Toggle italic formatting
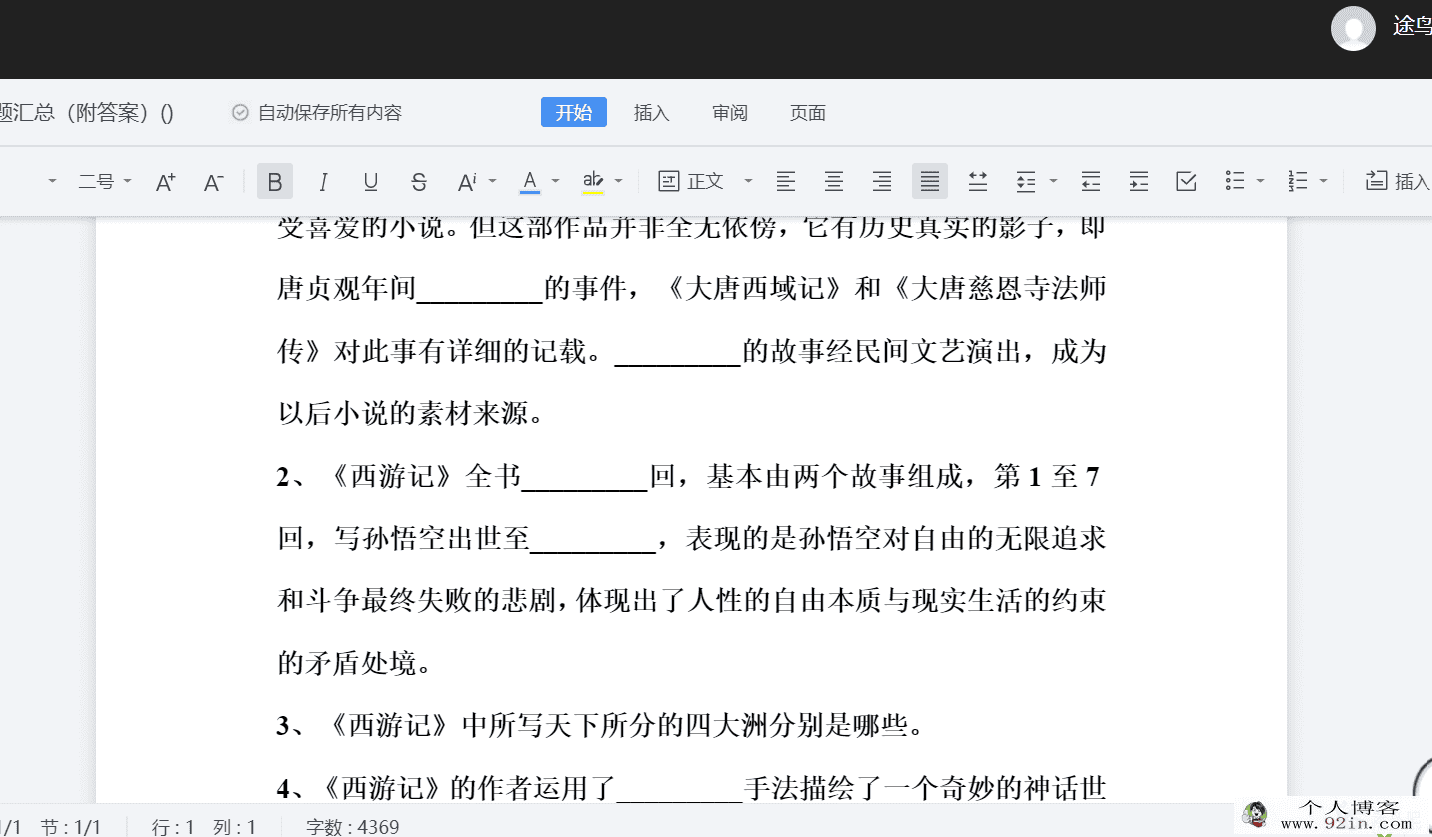 point(323,181)
